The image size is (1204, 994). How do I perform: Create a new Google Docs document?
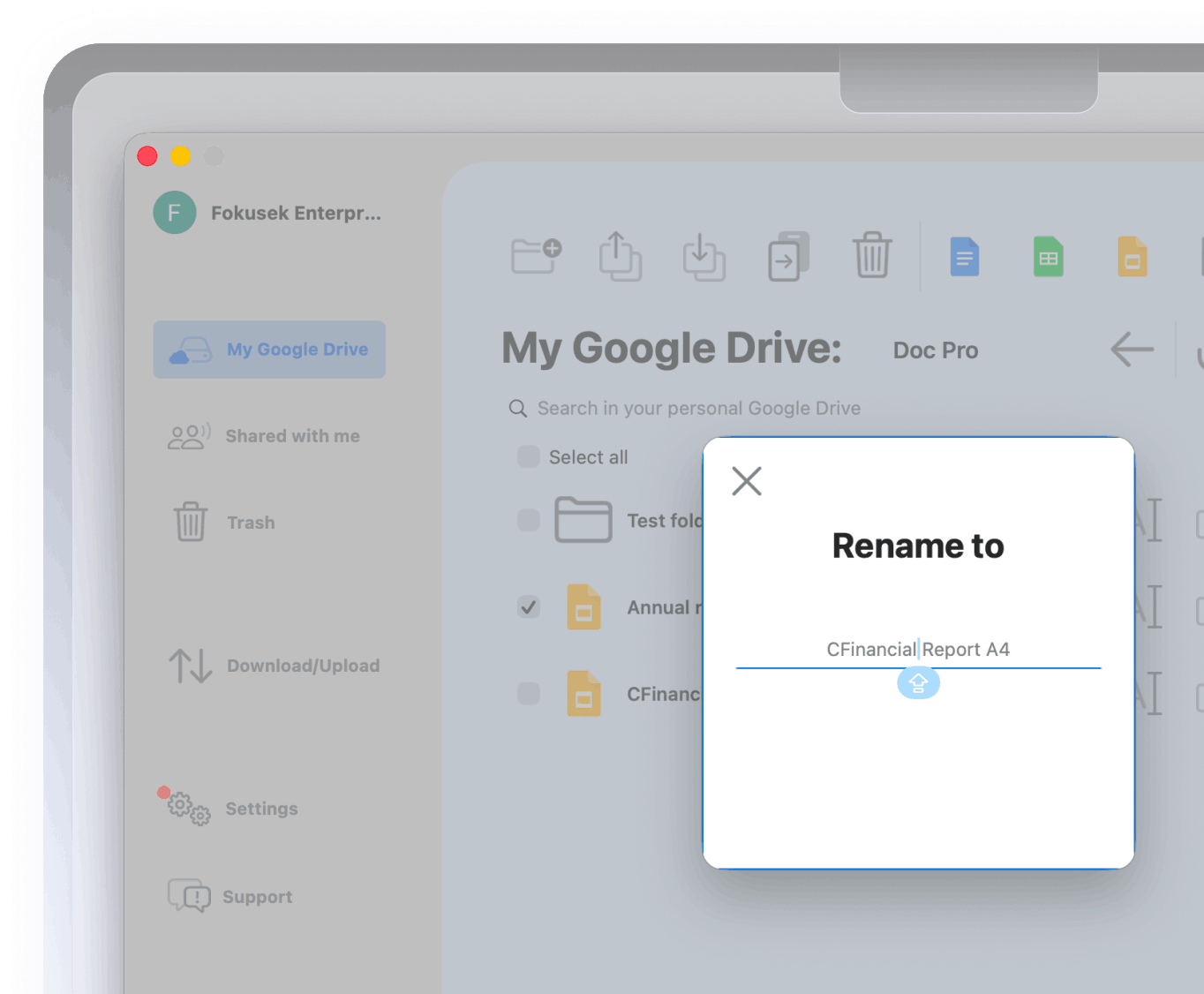964,257
